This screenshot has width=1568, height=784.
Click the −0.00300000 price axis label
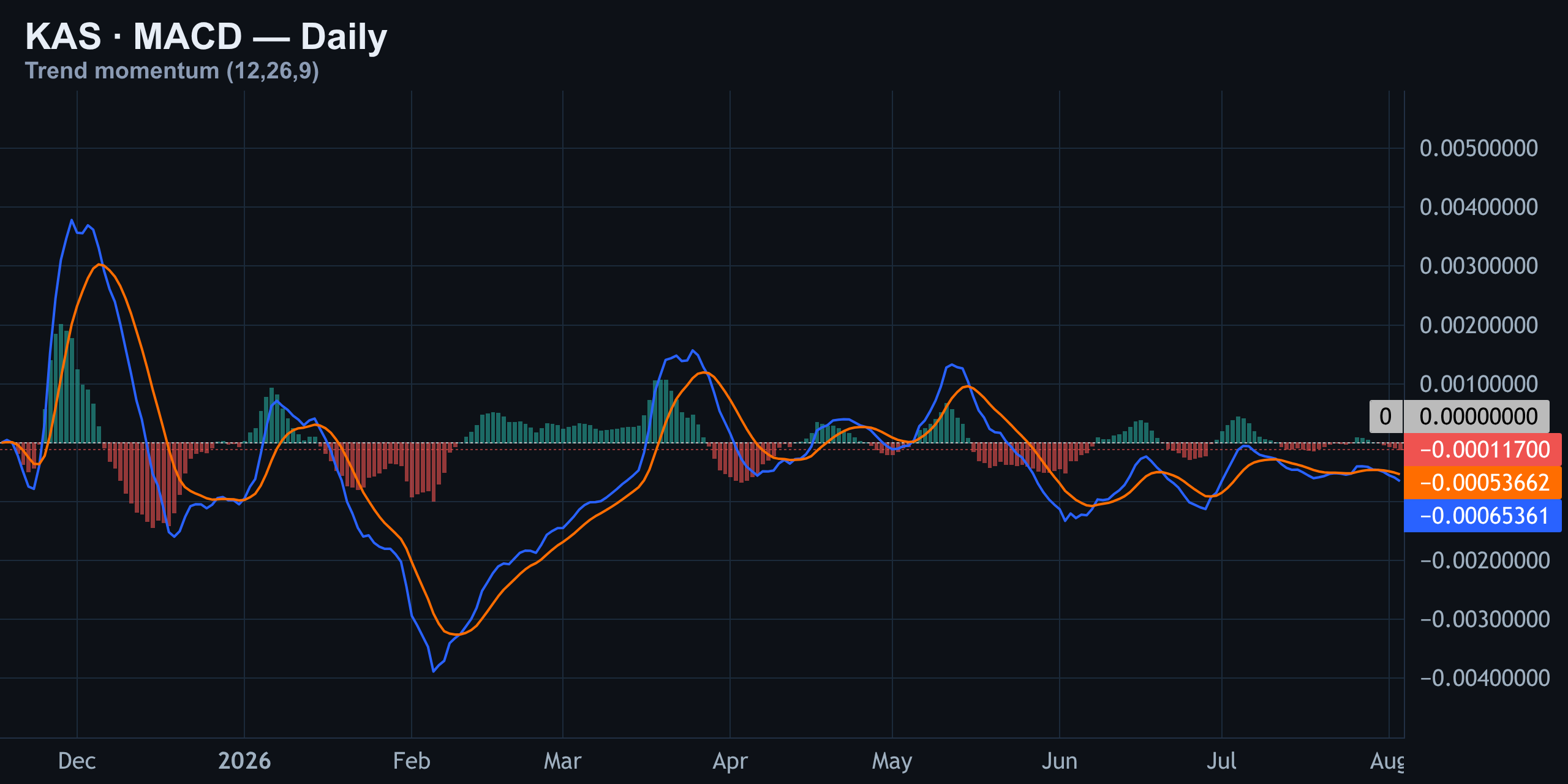(x=1485, y=619)
